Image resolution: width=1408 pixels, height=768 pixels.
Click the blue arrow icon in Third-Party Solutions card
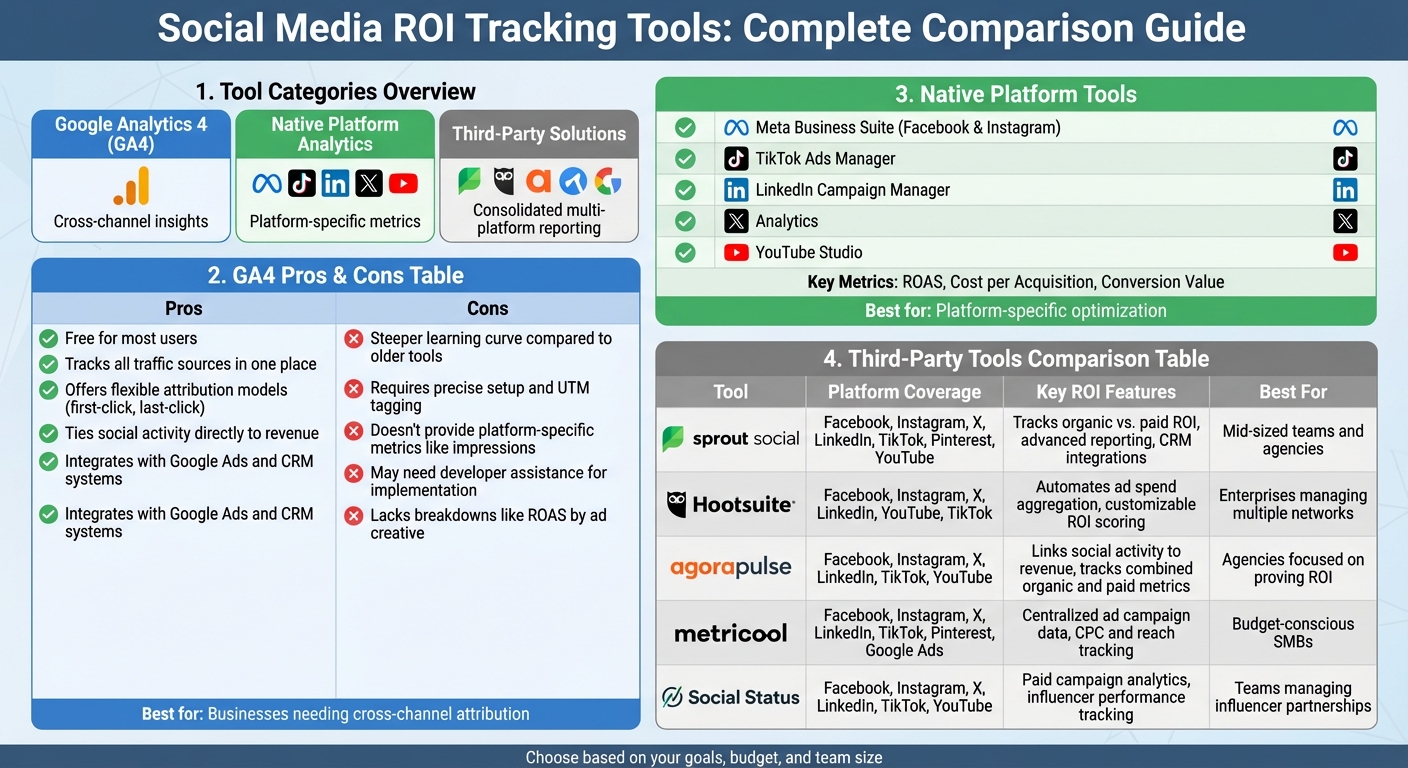tap(573, 181)
